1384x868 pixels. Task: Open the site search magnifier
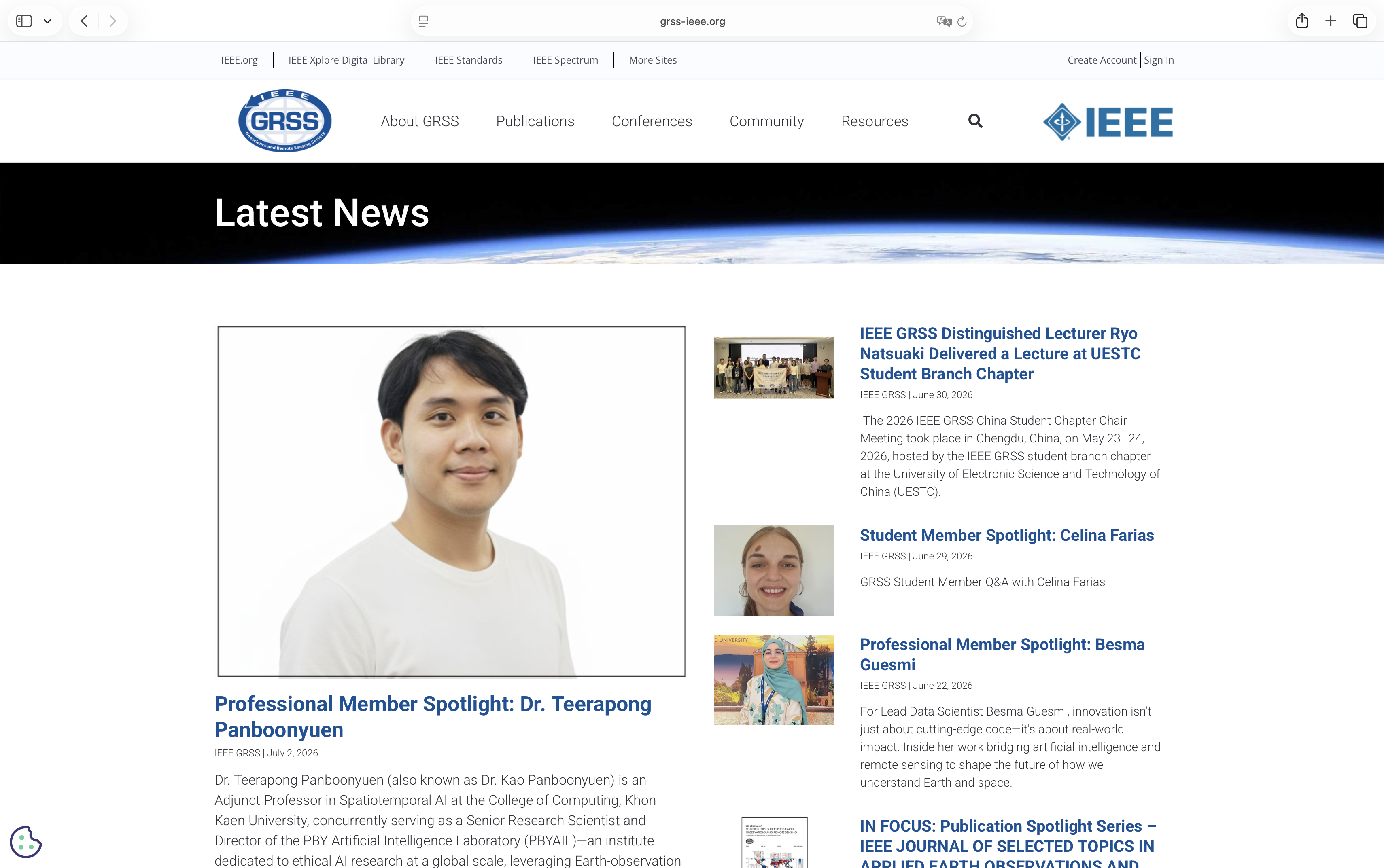[x=975, y=121]
